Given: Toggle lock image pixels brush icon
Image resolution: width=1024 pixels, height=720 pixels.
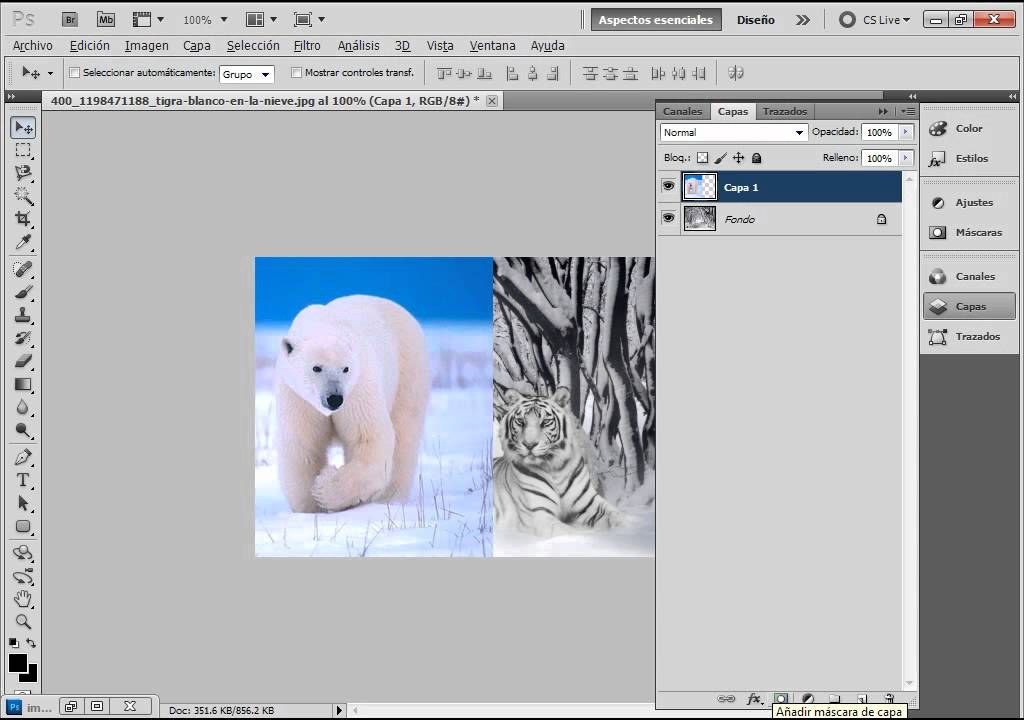Looking at the screenshot, I should [x=720, y=157].
